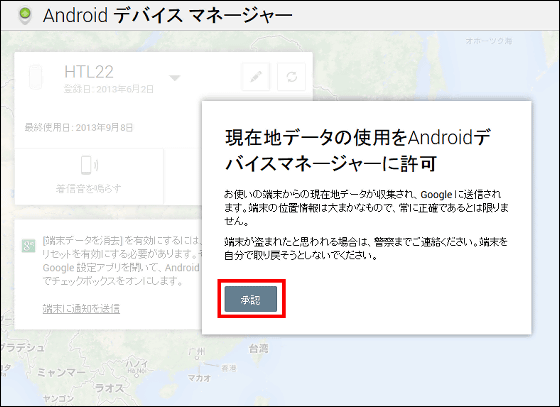Click the Android デバイス マネージャー title

[168, 15]
